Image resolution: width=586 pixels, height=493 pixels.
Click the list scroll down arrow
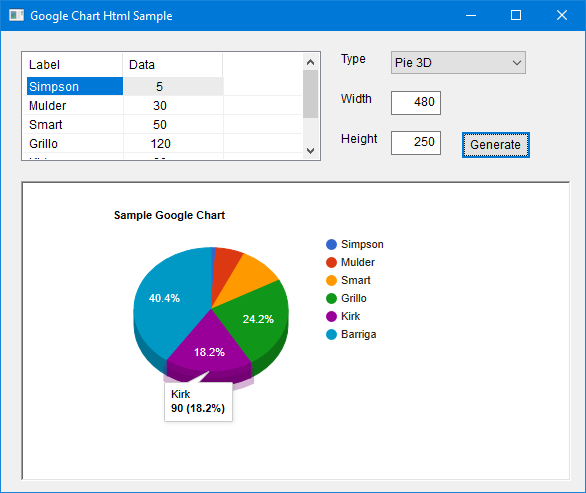coord(310,151)
